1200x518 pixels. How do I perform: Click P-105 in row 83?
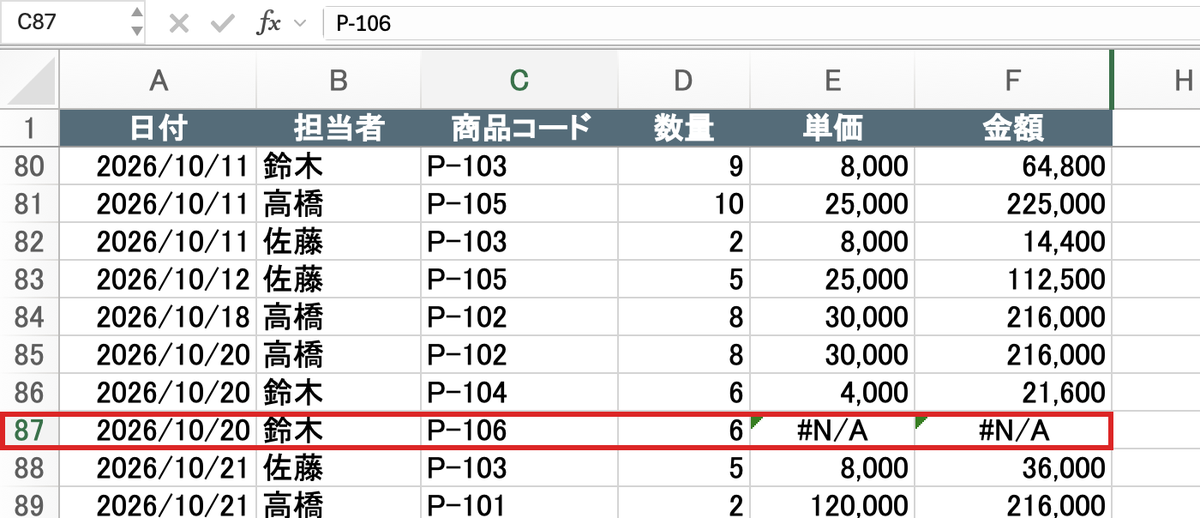pos(518,279)
